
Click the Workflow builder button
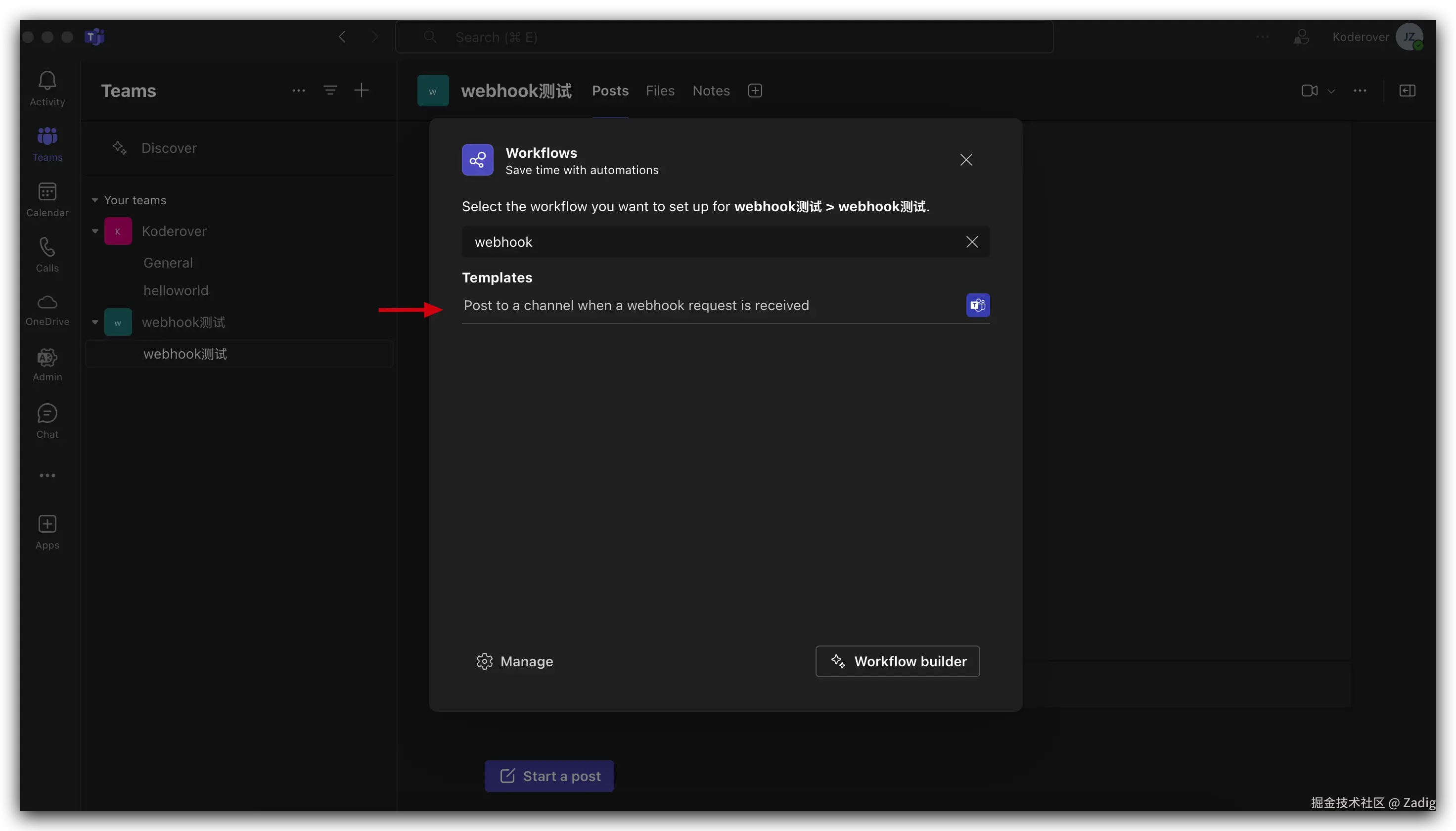coord(898,661)
